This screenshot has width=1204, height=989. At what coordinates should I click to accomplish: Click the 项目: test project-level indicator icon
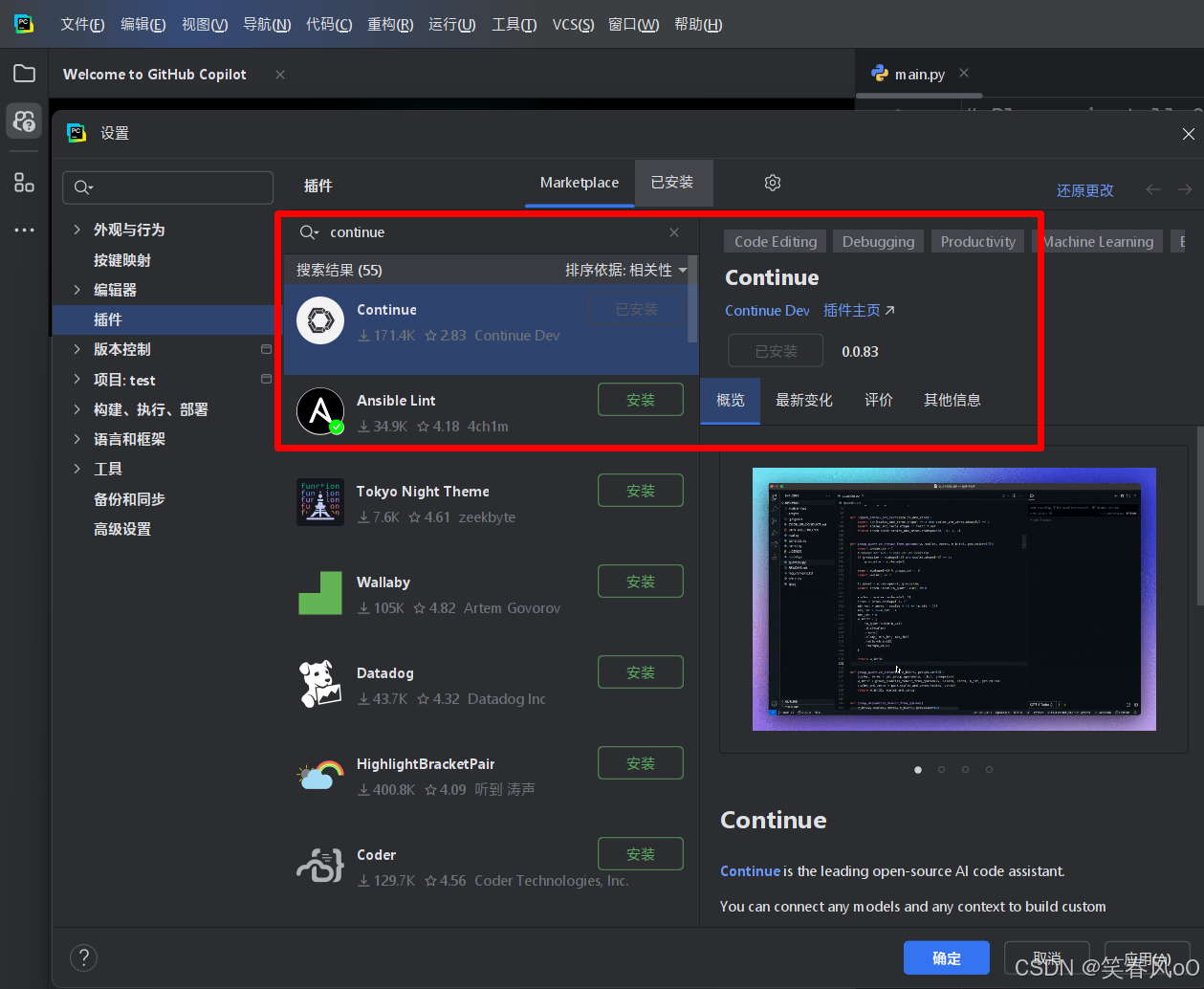[x=266, y=379]
